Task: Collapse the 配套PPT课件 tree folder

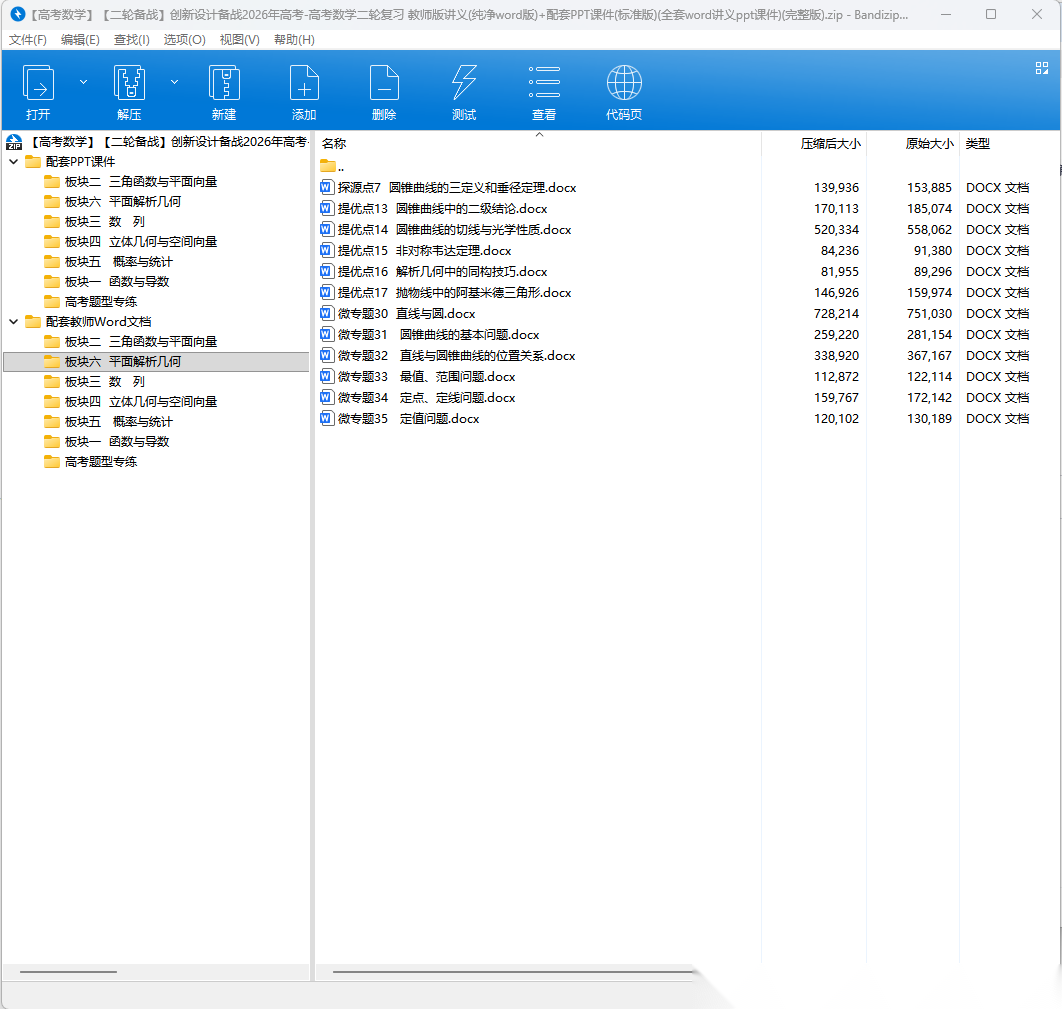Action: (x=14, y=162)
